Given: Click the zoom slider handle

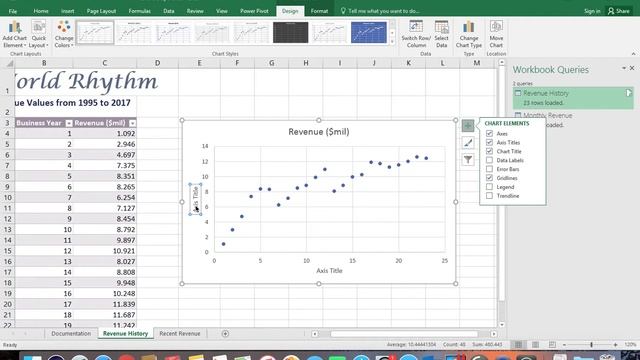Looking at the screenshot, I should click(591, 345).
